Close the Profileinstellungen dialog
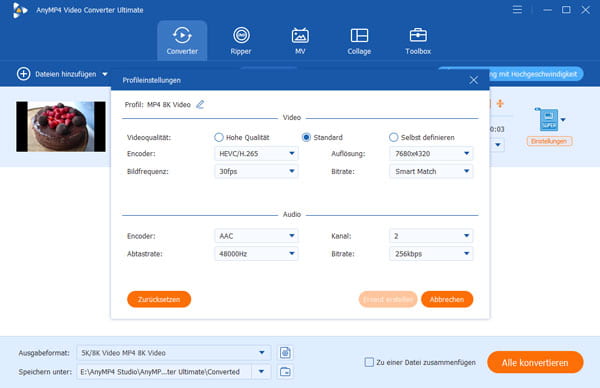 [473, 80]
